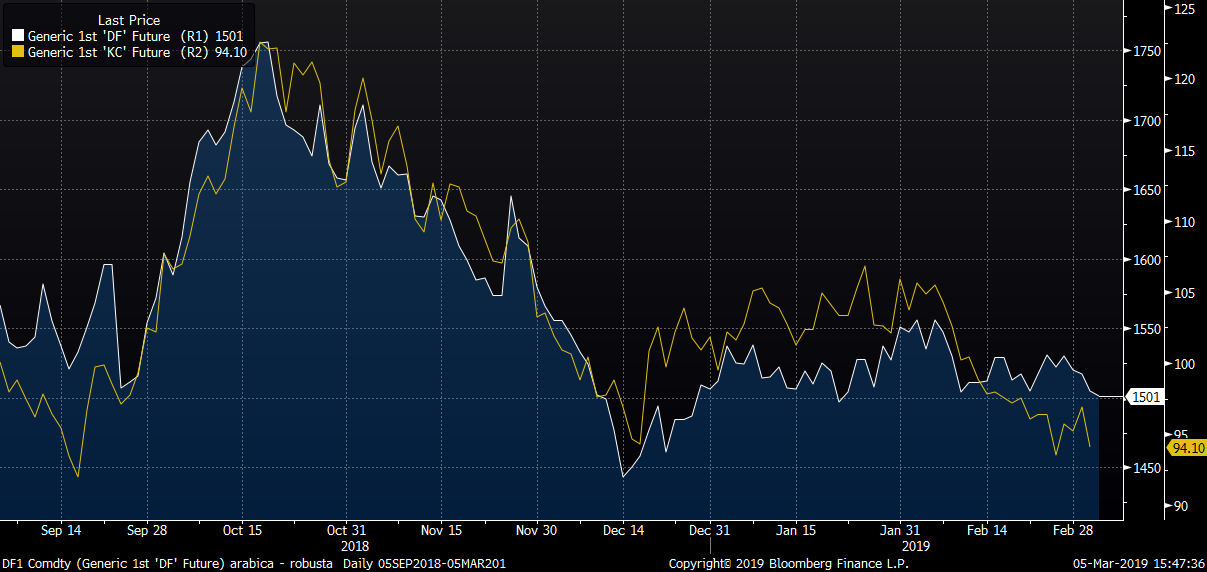Click the 125 value on the right axis
The image size is (1207, 572).
coord(1184,8)
